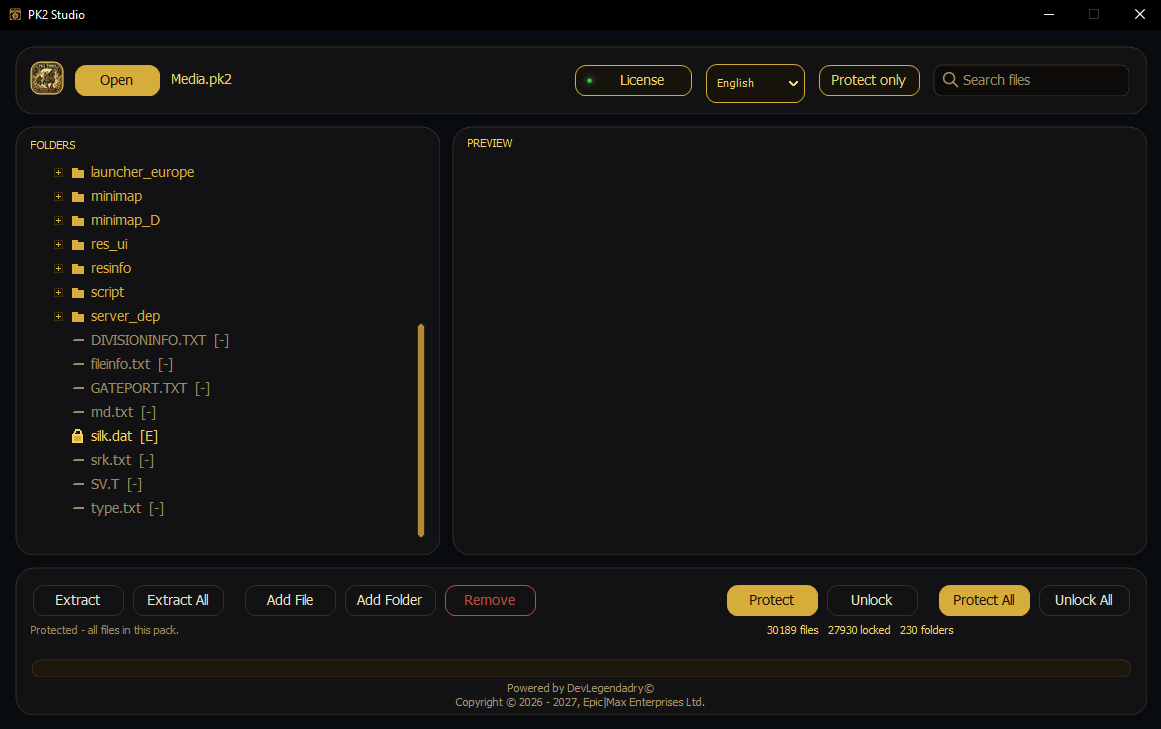Screen dimensions: 1161x729
Task: Click the Protect only button
Action: 869,80
